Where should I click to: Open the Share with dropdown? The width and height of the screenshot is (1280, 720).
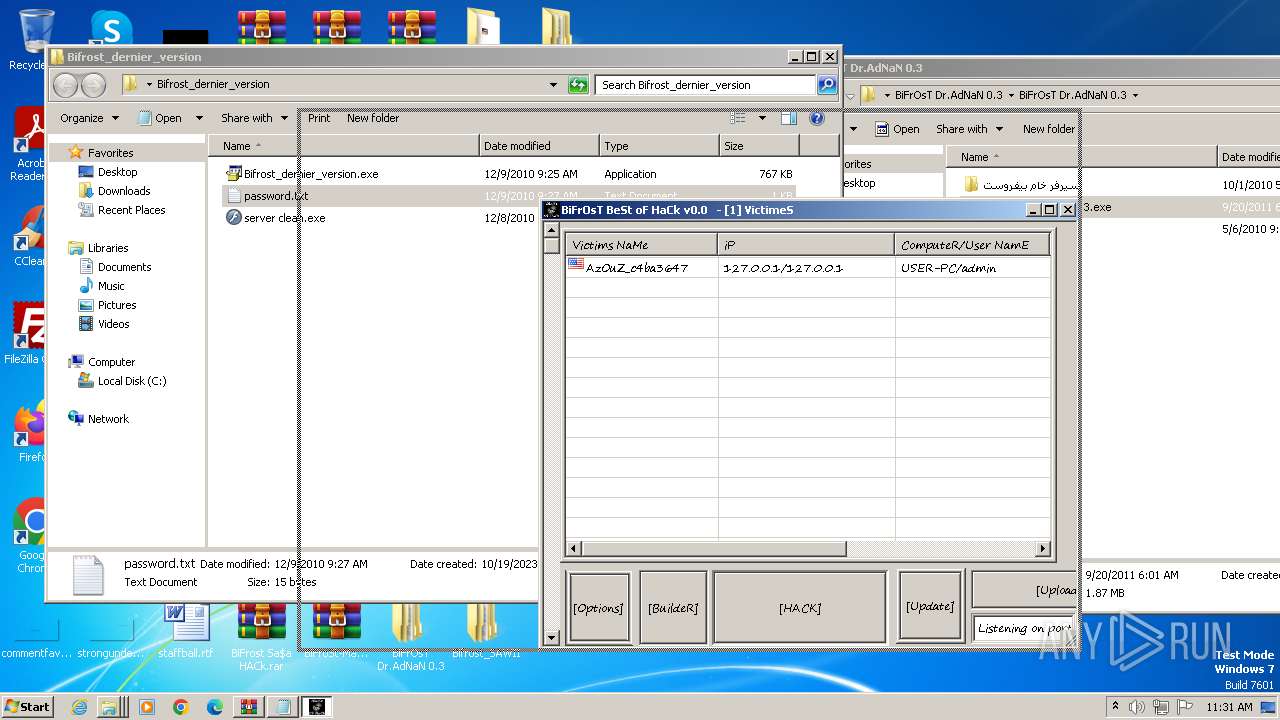pyautogui.click(x=254, y=118)
